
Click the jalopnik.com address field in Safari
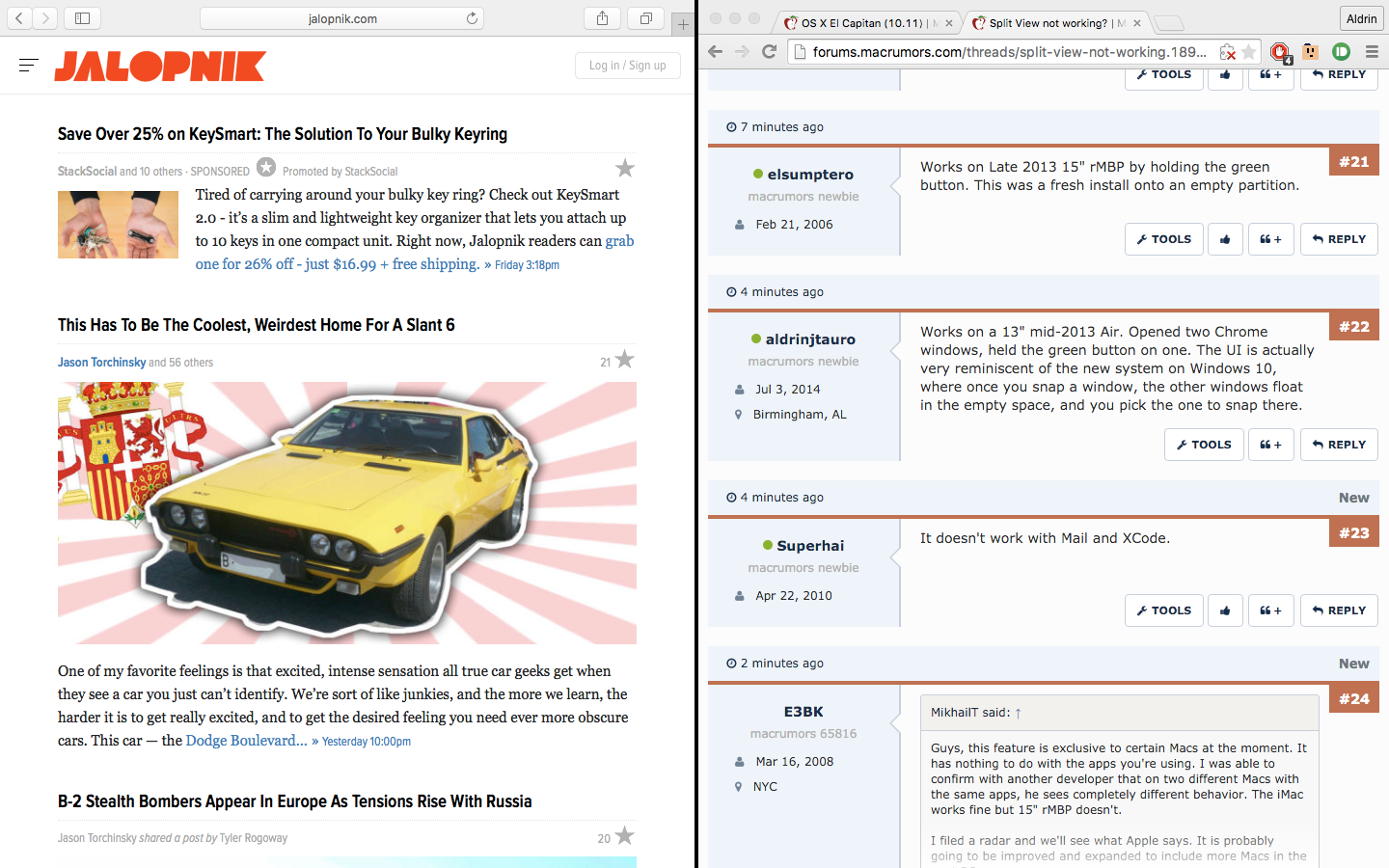point(342,18)
